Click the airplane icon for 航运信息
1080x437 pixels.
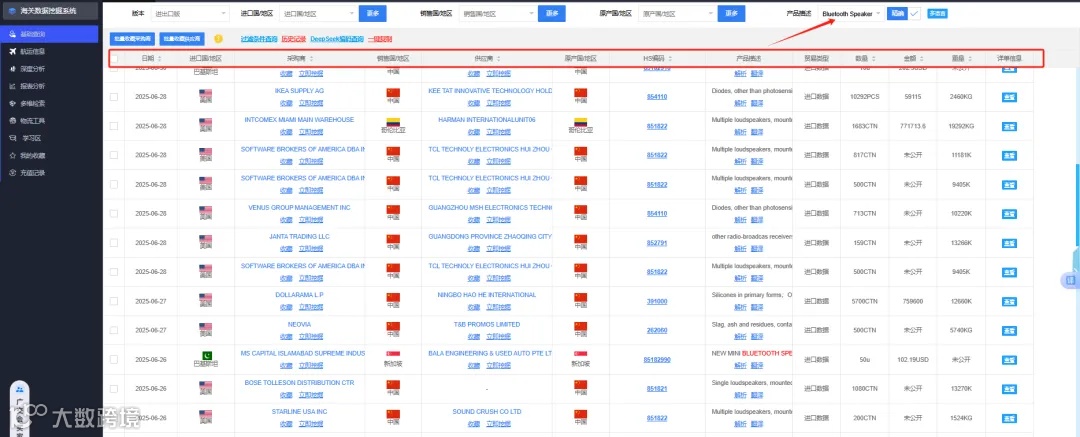[x=12, y=52]
